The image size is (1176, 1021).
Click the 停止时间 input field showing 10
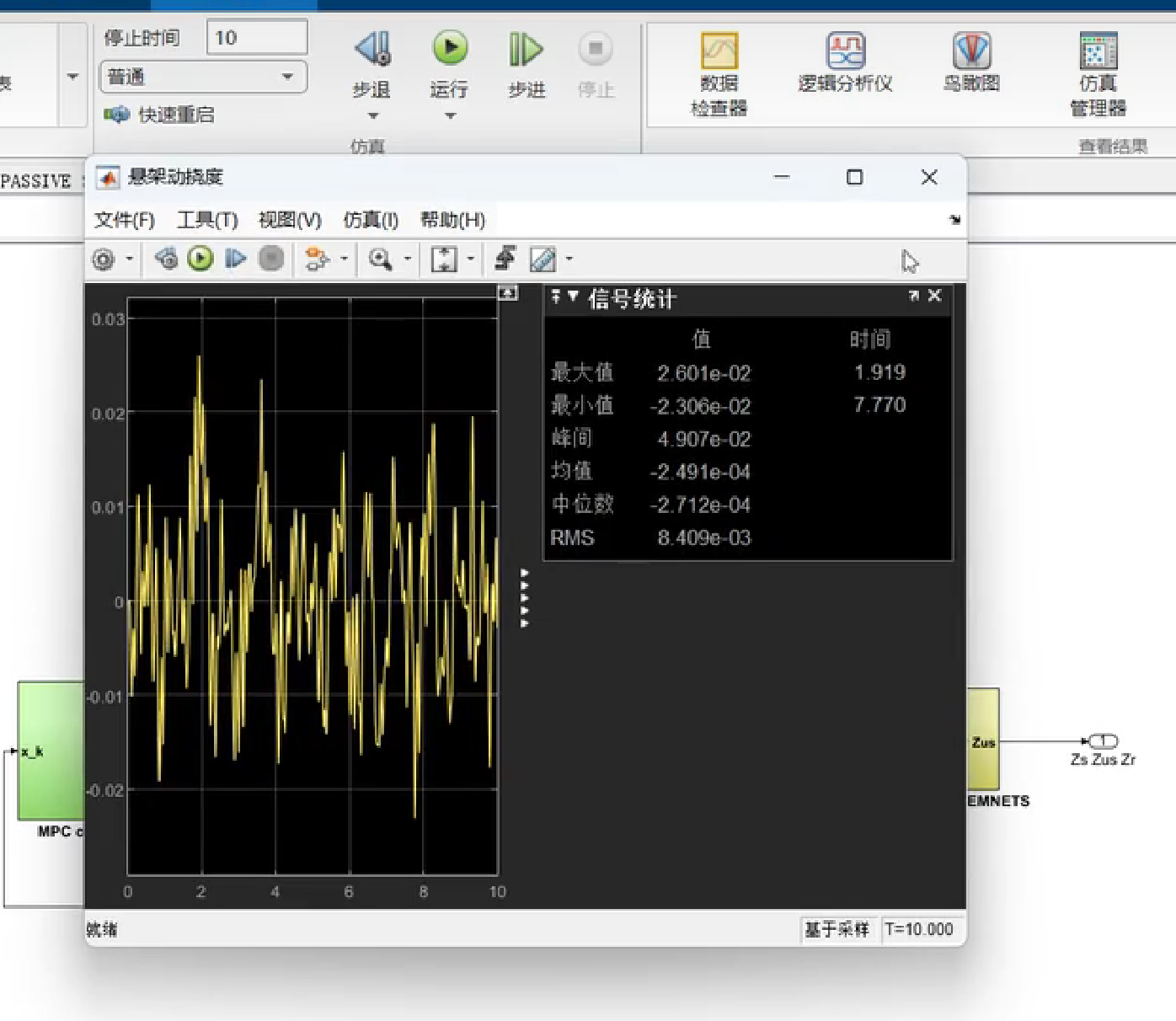(x=257, y=38)
